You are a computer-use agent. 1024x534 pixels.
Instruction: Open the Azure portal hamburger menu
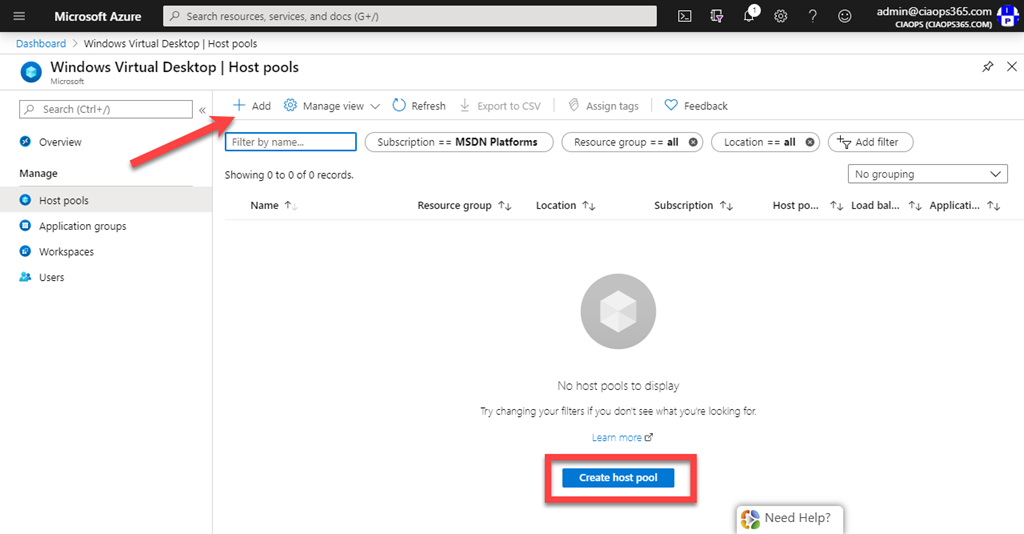coord(19,16)
